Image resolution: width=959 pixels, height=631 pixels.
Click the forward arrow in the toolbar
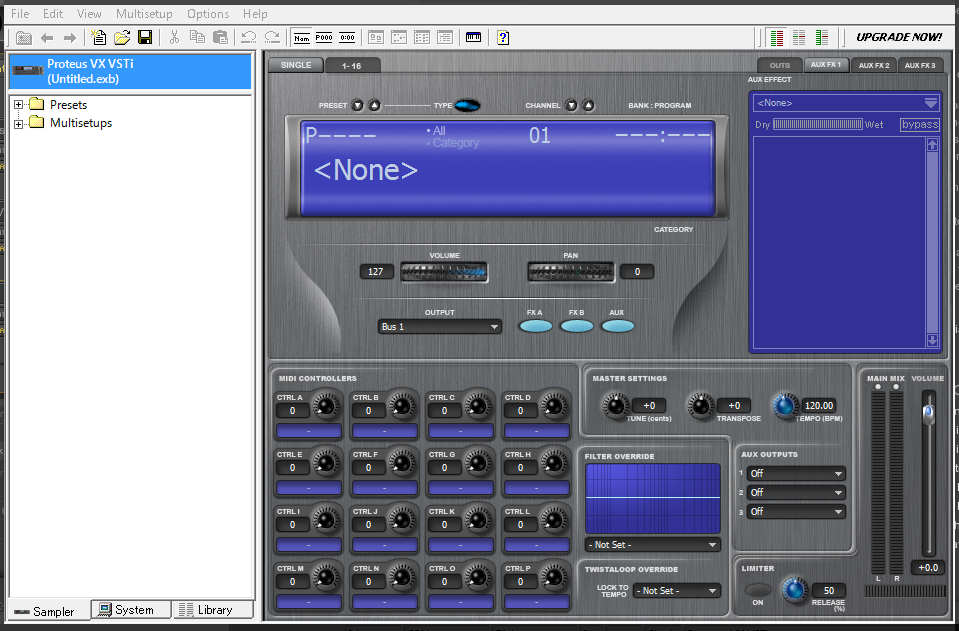click(x=70, y=38)
